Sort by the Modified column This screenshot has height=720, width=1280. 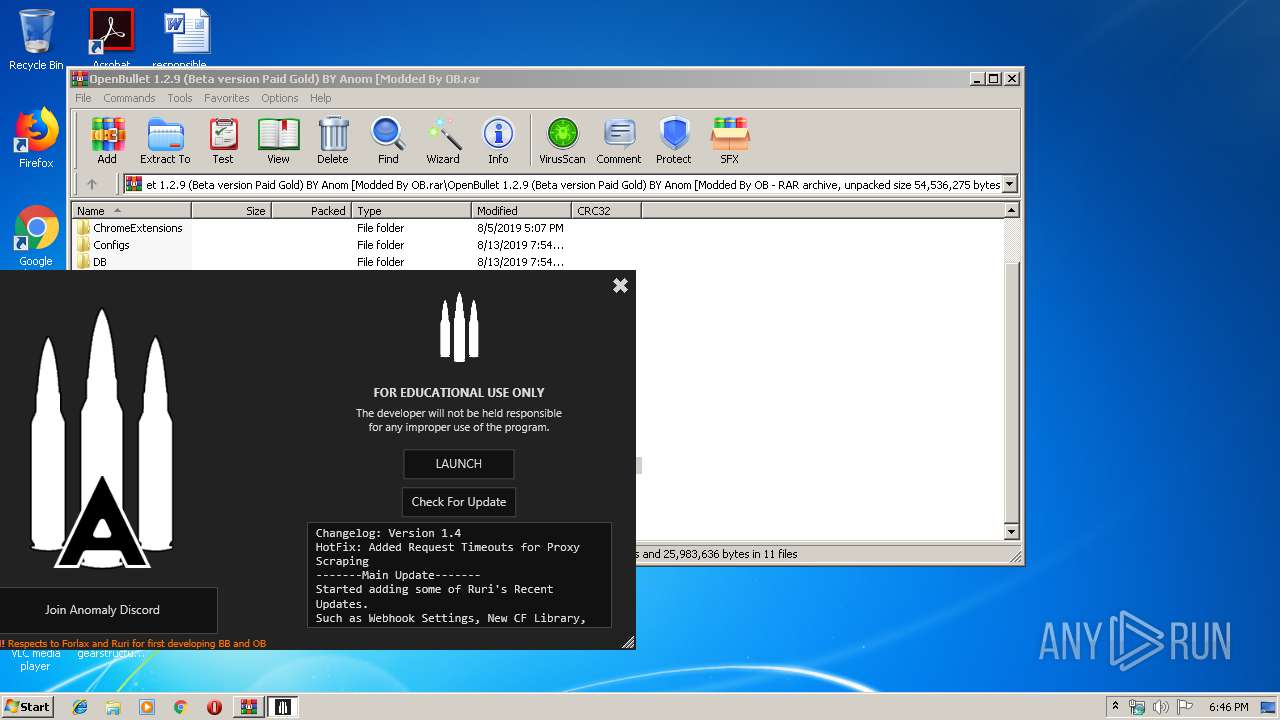pyautogui.click(x=521, y=210)
